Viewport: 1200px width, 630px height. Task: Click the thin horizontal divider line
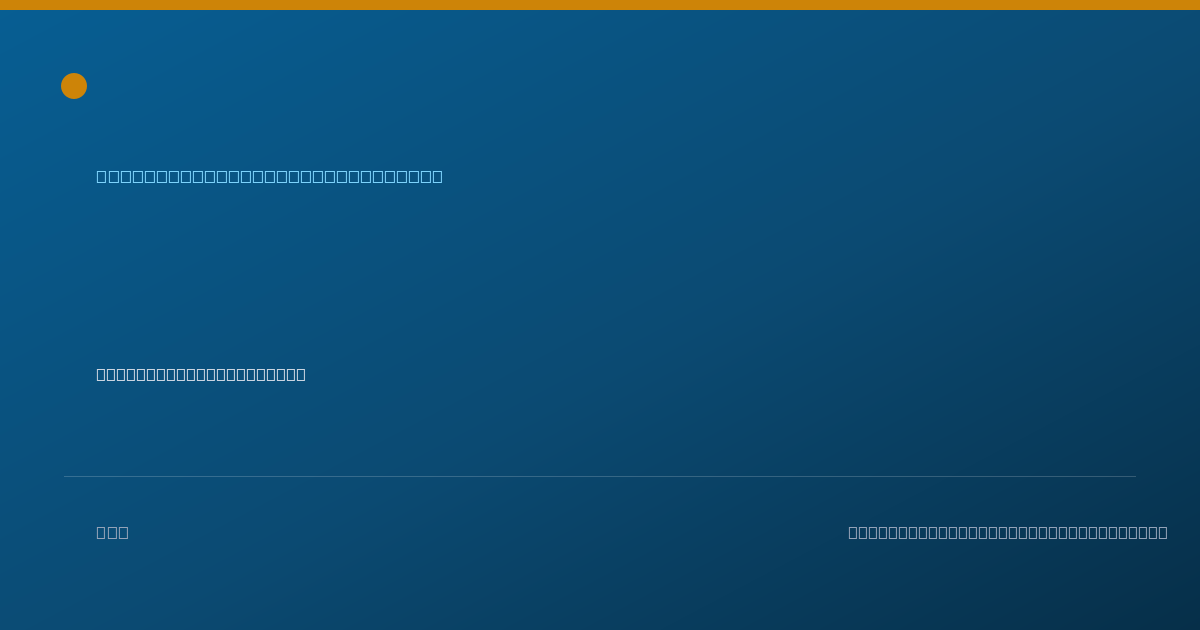pos(600,476)
